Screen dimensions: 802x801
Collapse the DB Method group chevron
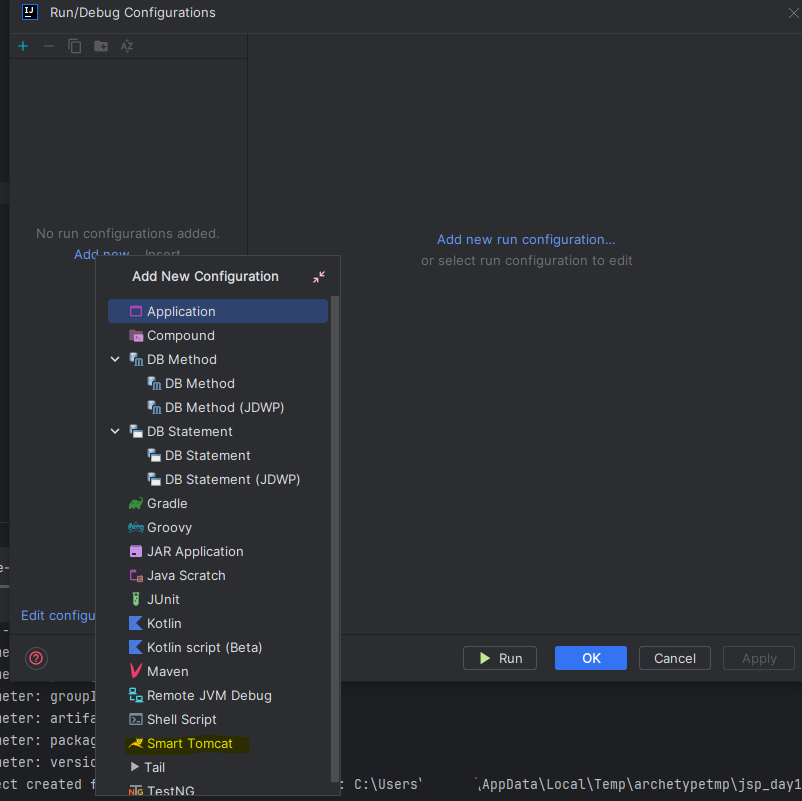(x=115, y=359)
